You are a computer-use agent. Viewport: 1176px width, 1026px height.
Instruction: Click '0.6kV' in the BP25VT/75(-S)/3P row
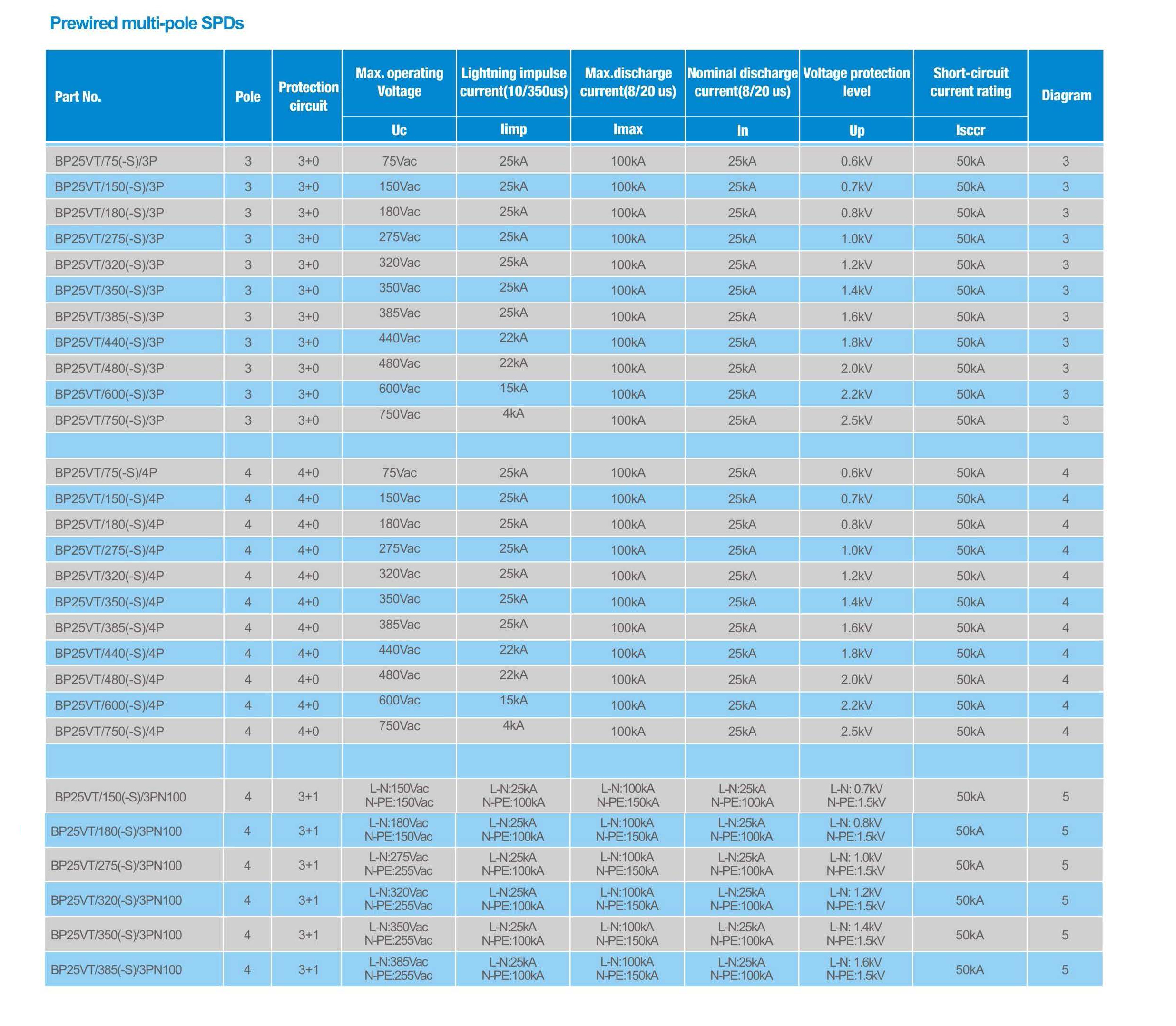(856, 161)
